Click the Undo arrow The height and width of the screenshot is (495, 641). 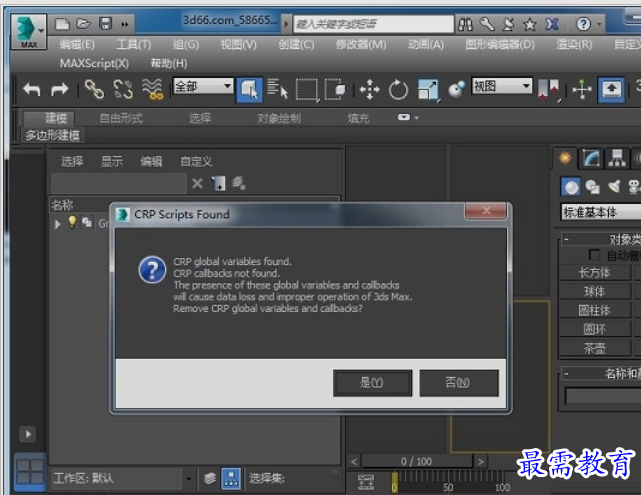31,89
